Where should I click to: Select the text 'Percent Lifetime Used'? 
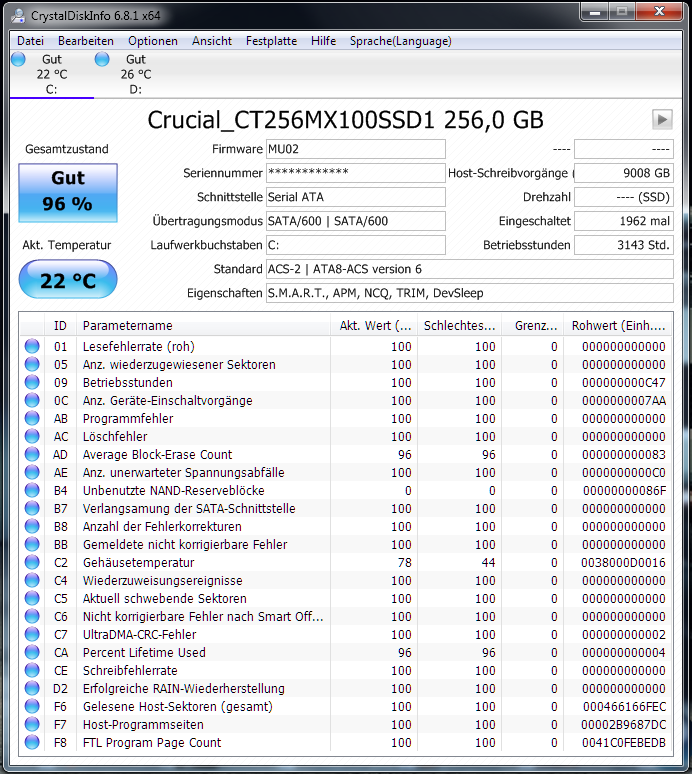144,653
